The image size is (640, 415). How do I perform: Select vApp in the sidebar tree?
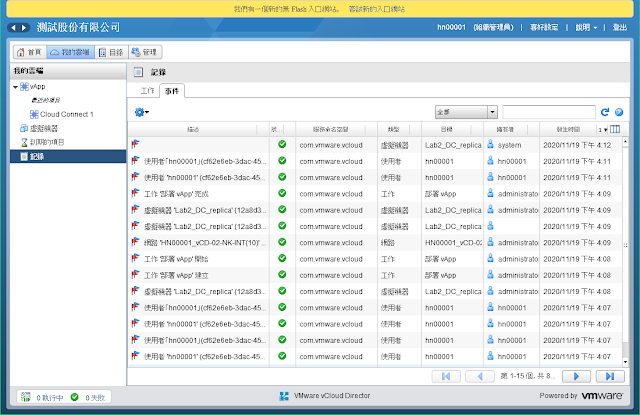(37, 87)
